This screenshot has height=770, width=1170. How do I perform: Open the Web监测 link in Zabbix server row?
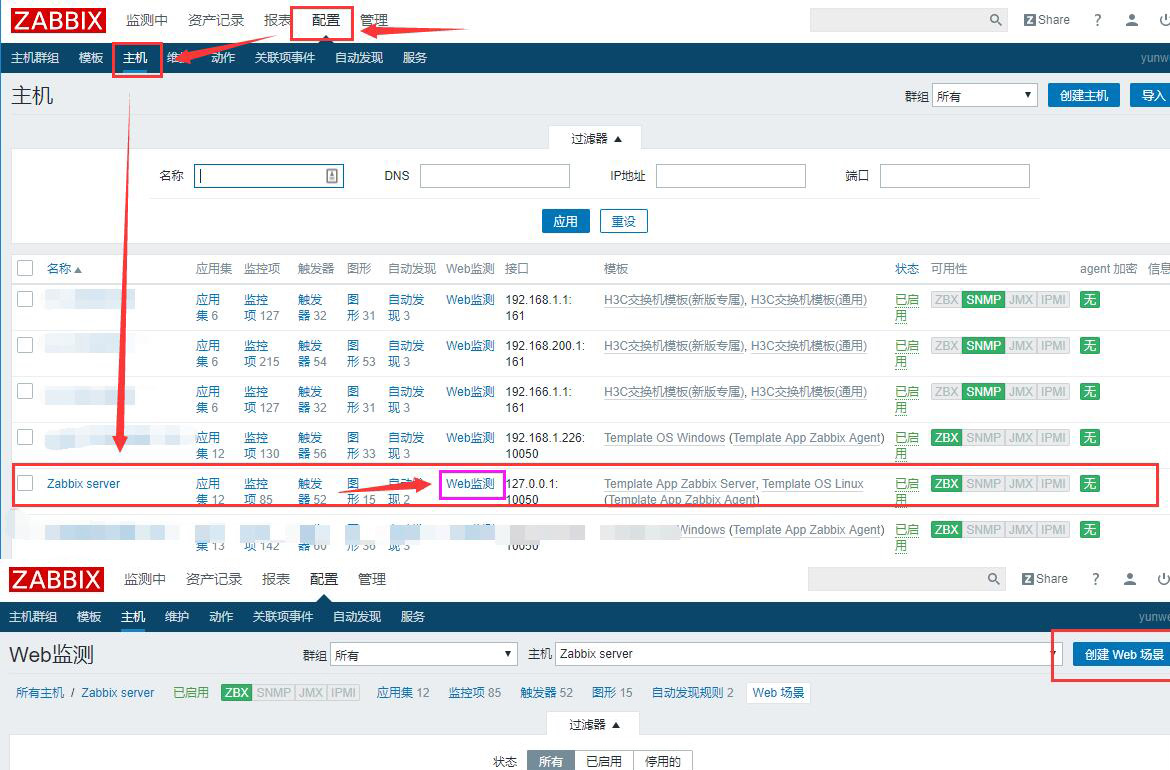tap(470, 483)
